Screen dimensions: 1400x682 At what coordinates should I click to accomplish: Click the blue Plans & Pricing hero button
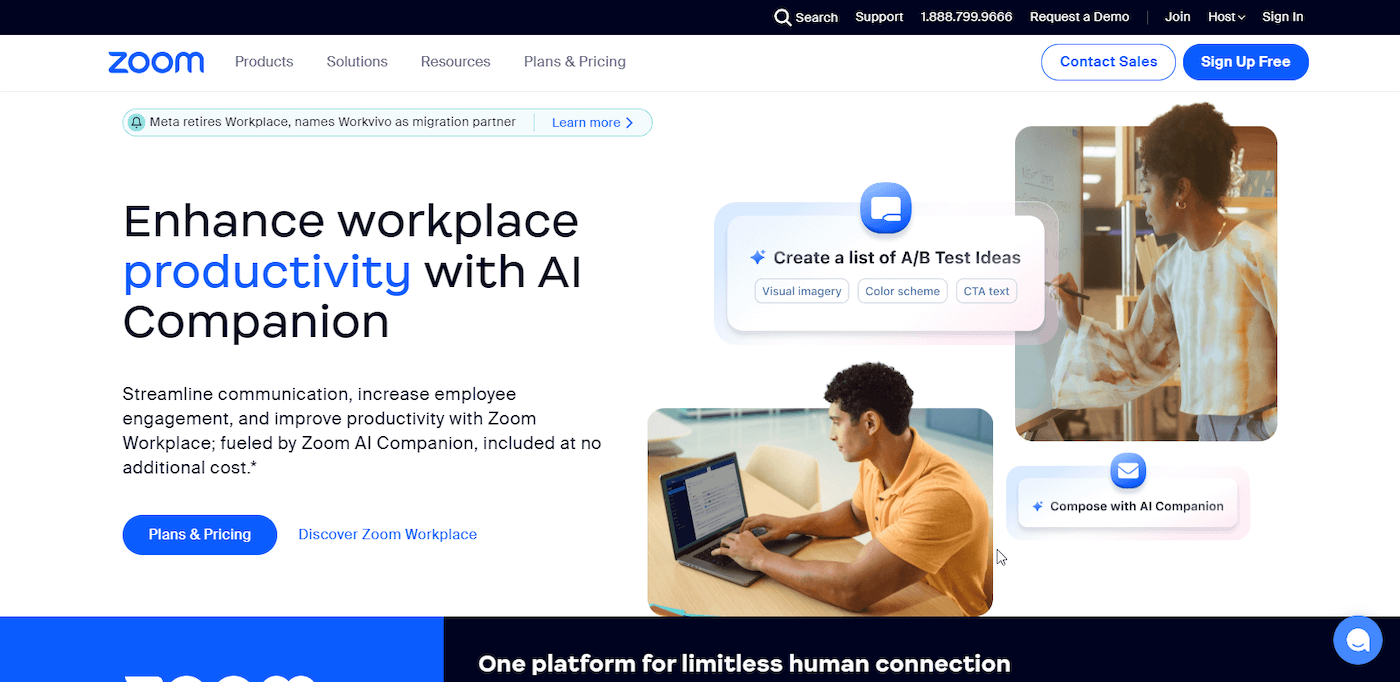[x=200, y=535]
